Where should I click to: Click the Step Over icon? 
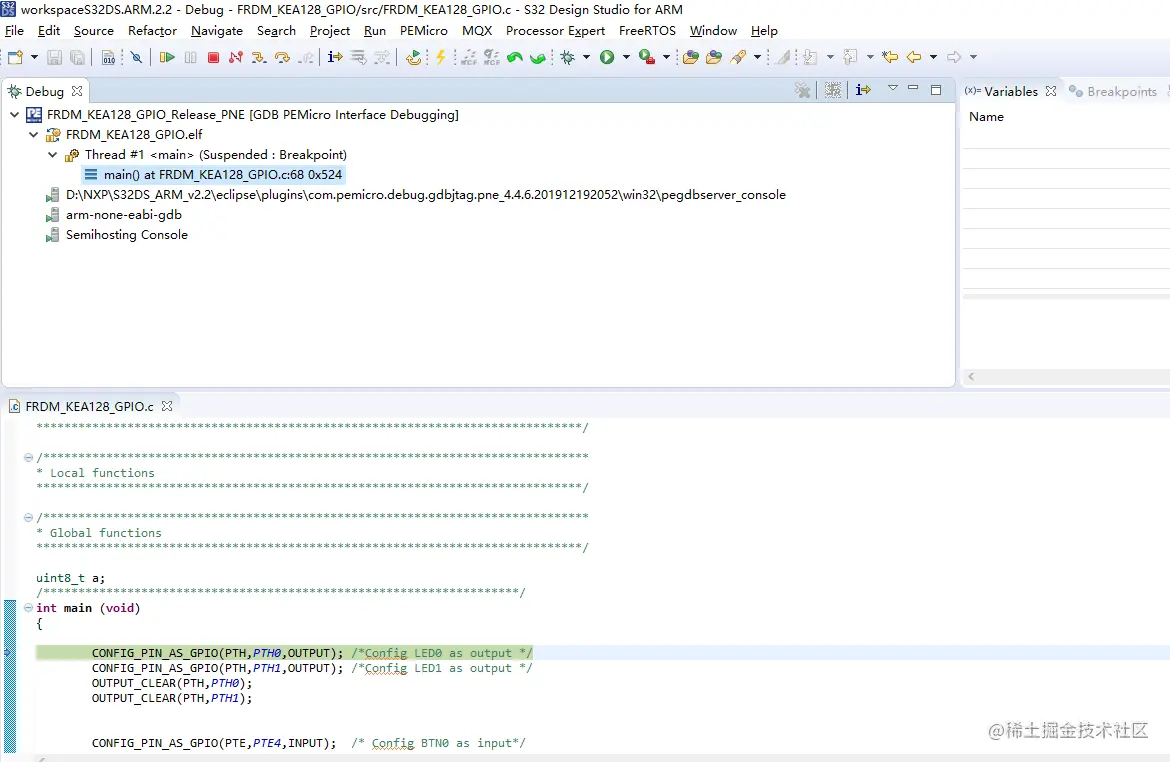click(x=282, y=57)
